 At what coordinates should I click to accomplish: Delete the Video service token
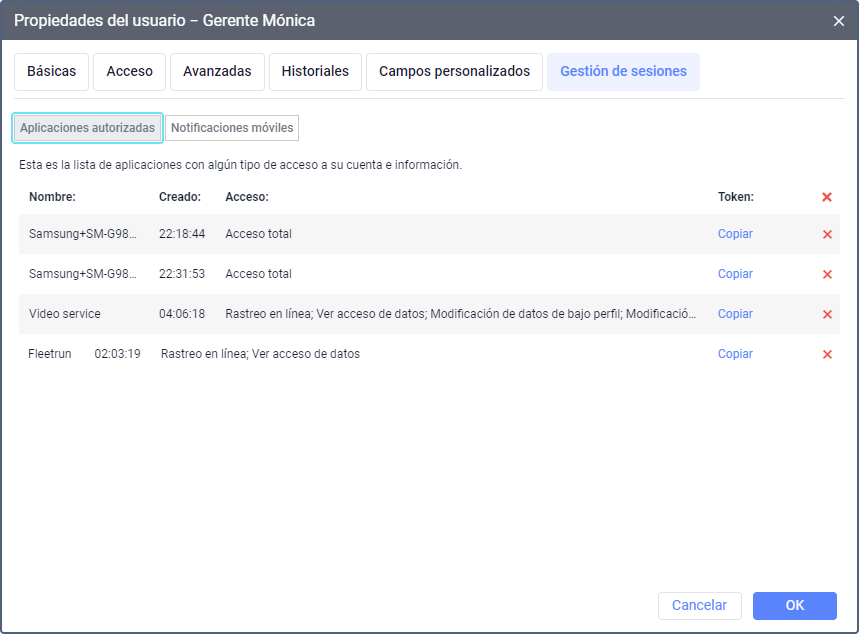tap(827, 314)
